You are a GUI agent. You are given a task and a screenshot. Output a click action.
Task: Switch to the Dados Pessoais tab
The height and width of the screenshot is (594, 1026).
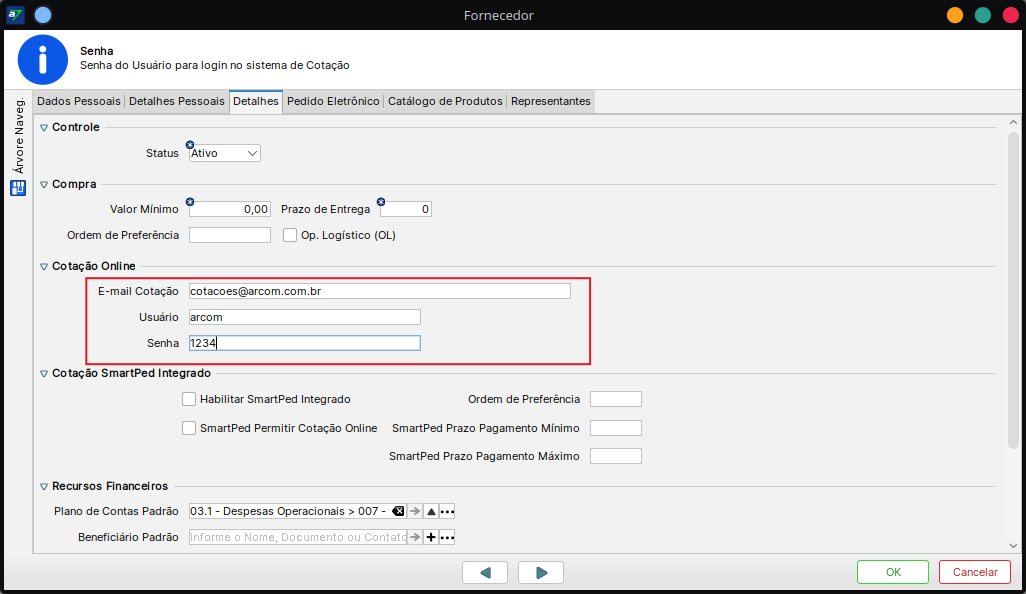78,101
